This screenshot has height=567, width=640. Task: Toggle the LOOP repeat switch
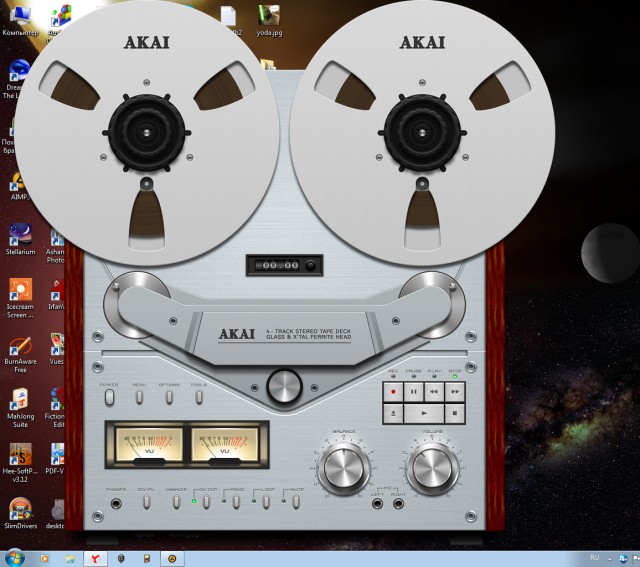[x=266, y=502]
